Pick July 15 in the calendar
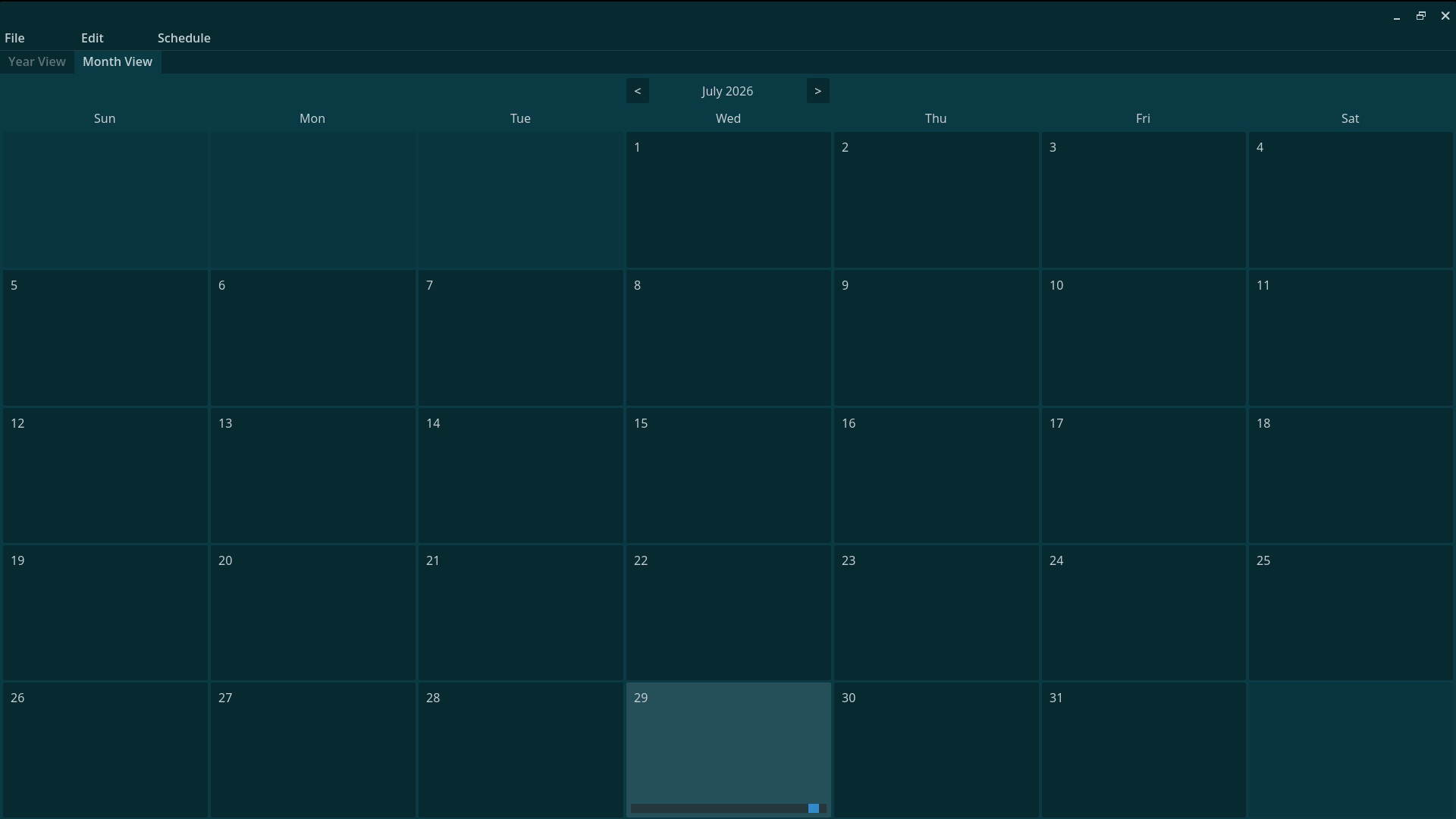This screenshot has height=819, width=1456. click(x=728, y=475)
